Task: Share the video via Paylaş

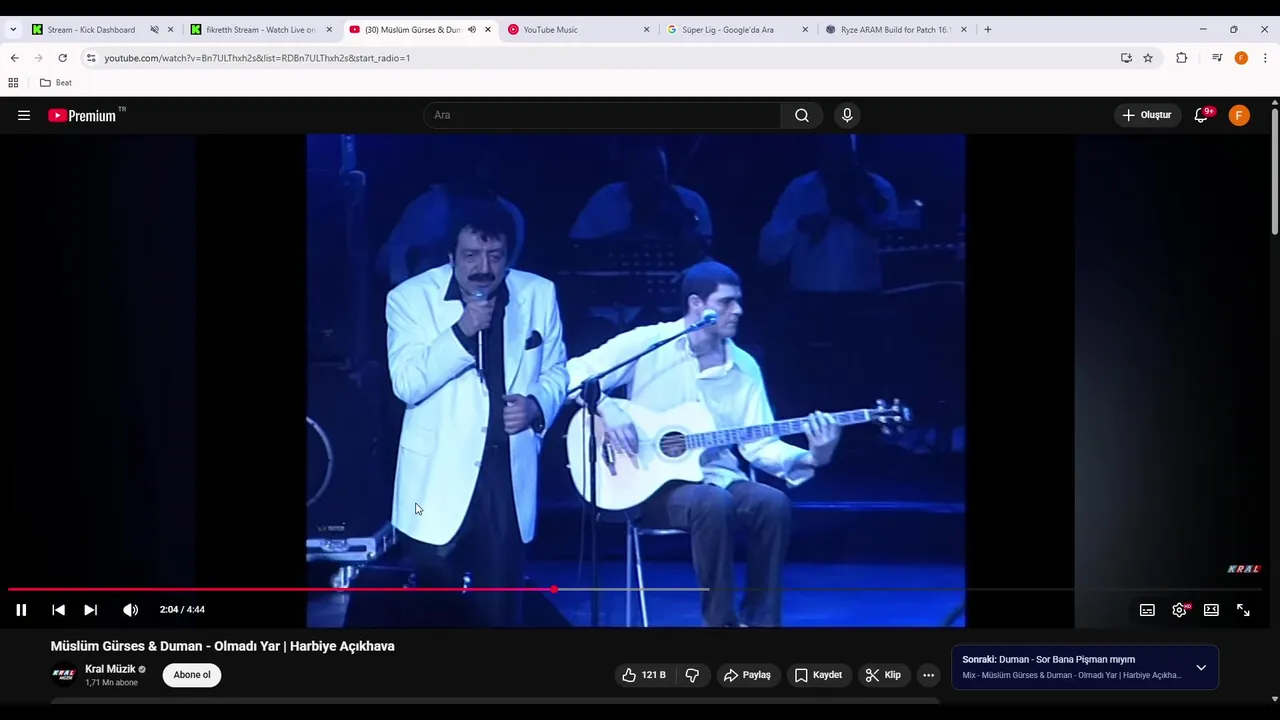Action: click(x=747, y=675)
